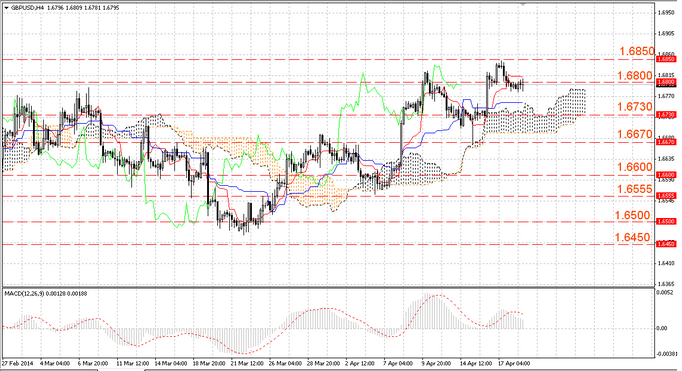Select the red 1.6450 price tag on axis
Image resolution: width=682 pixels, height=371 pixels.
pyautogui.click(x=666, y=244)
